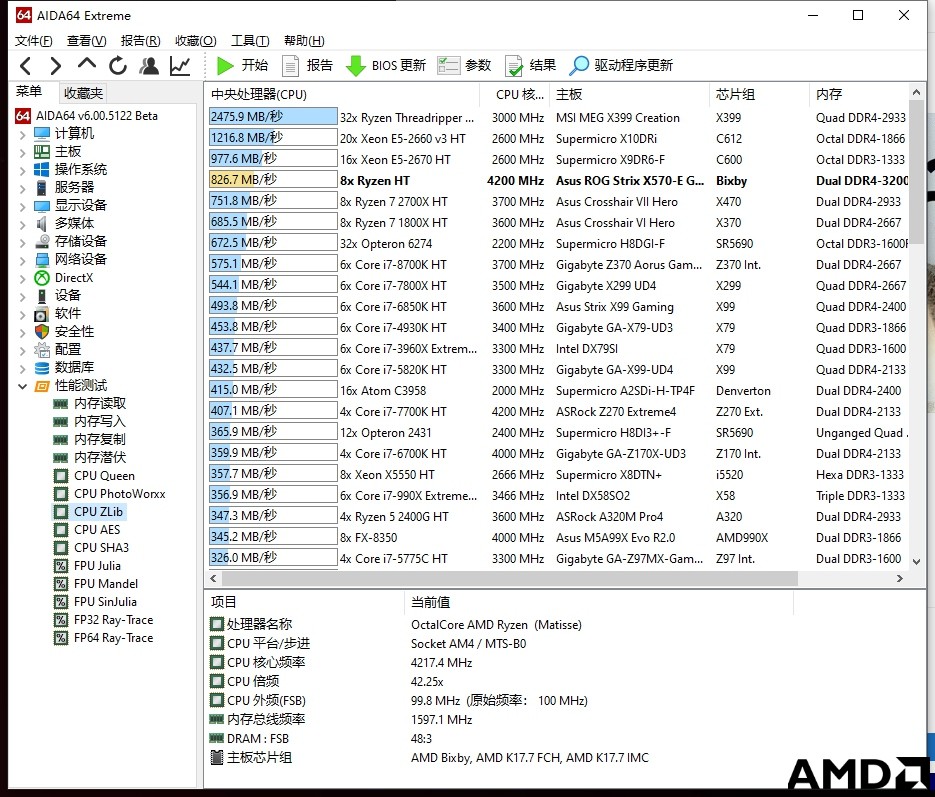Open the user profile icon in toolbar
The image size is (935, 797).
tap(149, 66)
